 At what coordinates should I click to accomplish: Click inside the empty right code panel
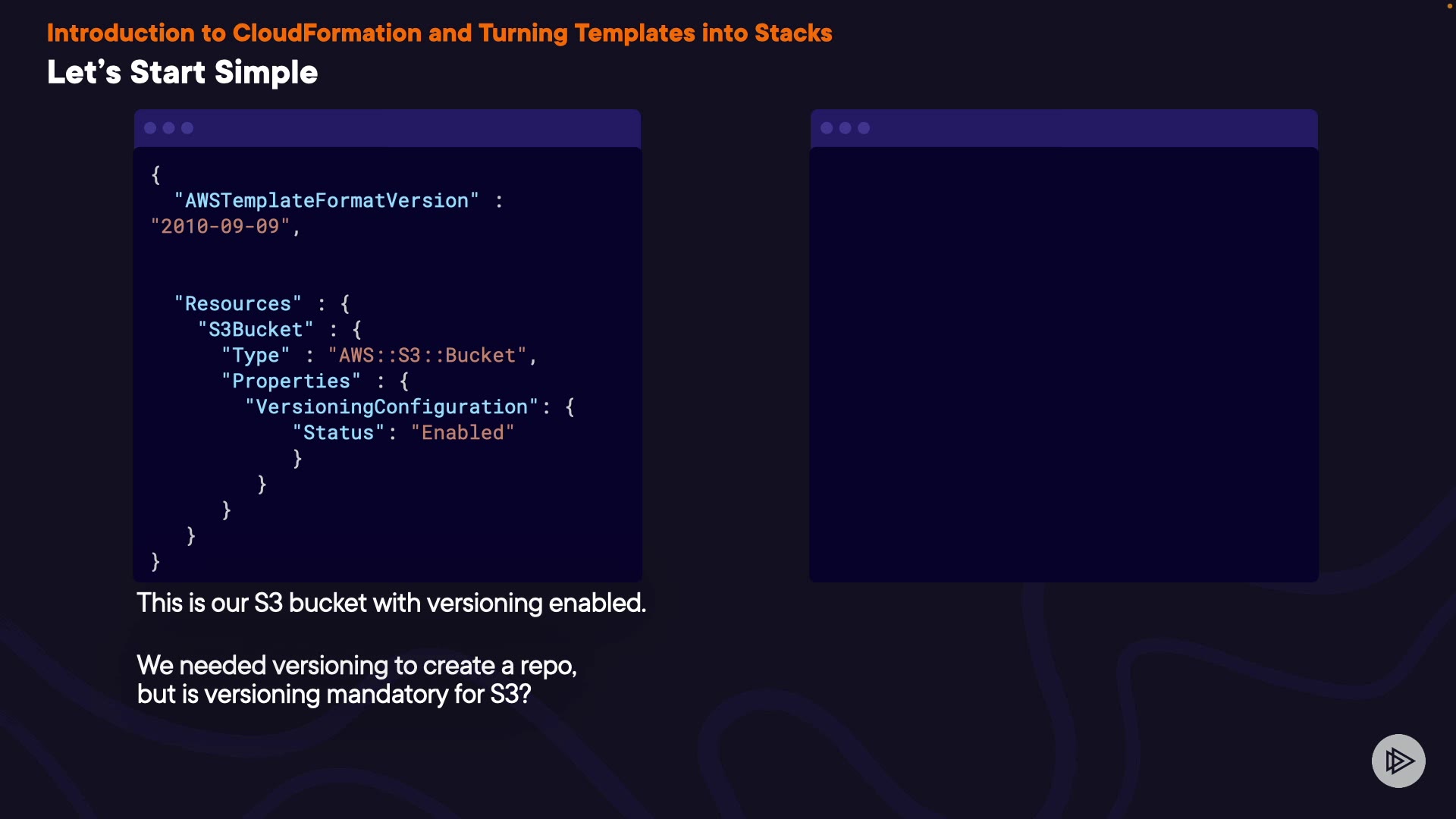tap(1063, 364)
